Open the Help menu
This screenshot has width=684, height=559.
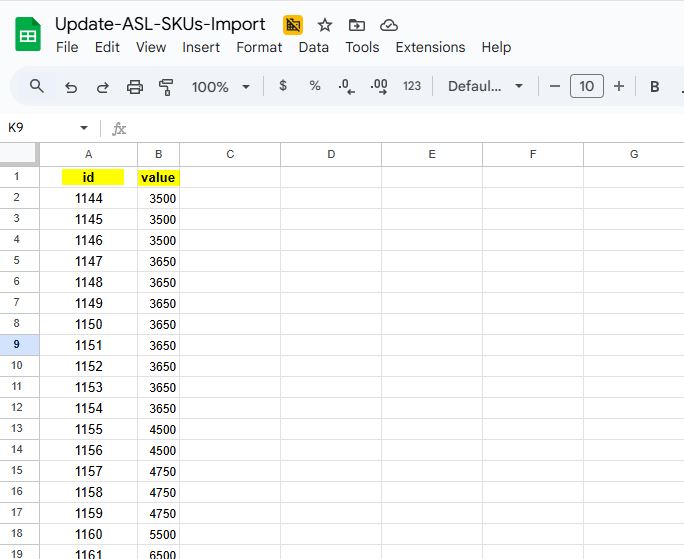(496, 47)
